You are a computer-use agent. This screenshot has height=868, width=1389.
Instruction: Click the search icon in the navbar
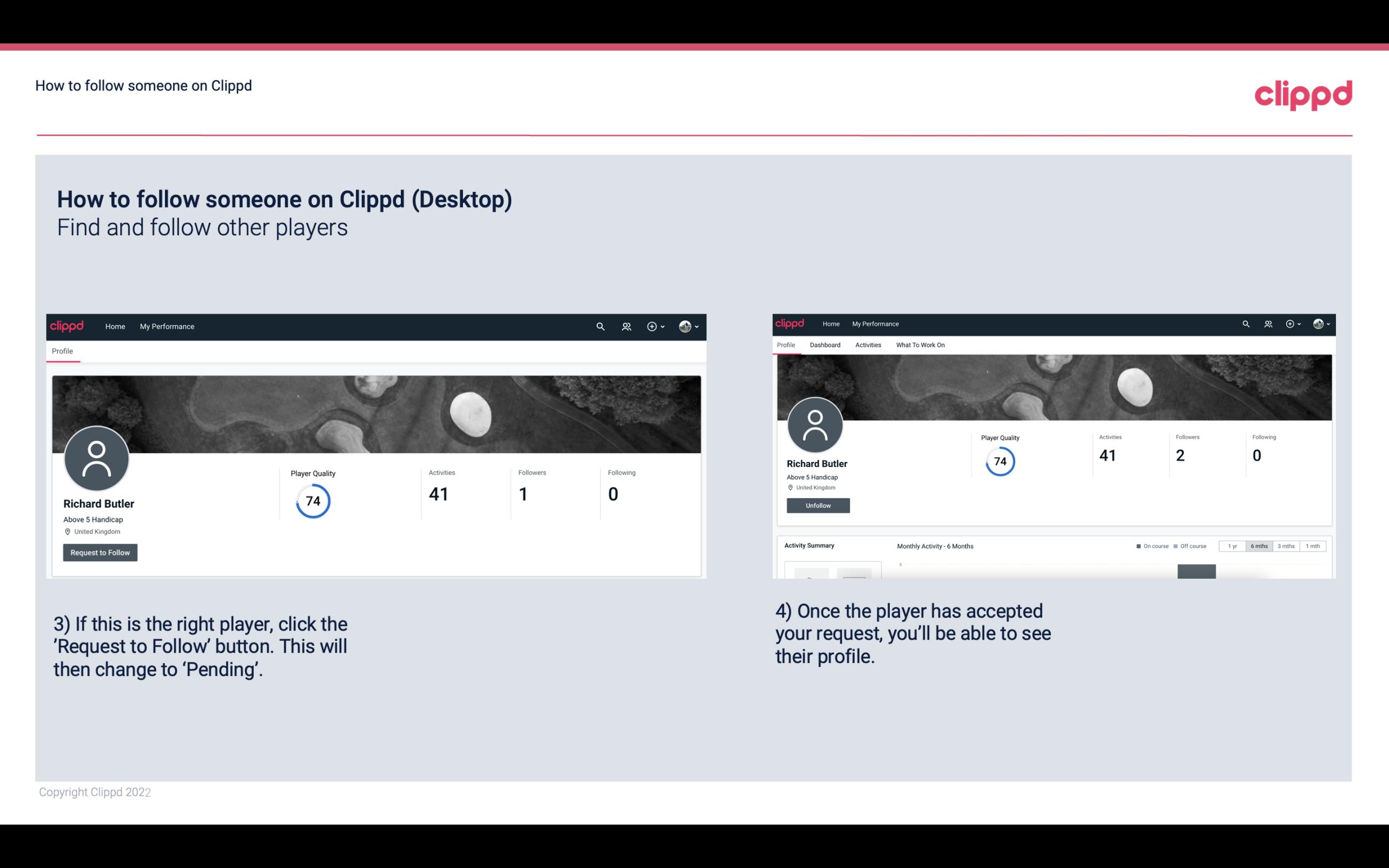(600, 327)
